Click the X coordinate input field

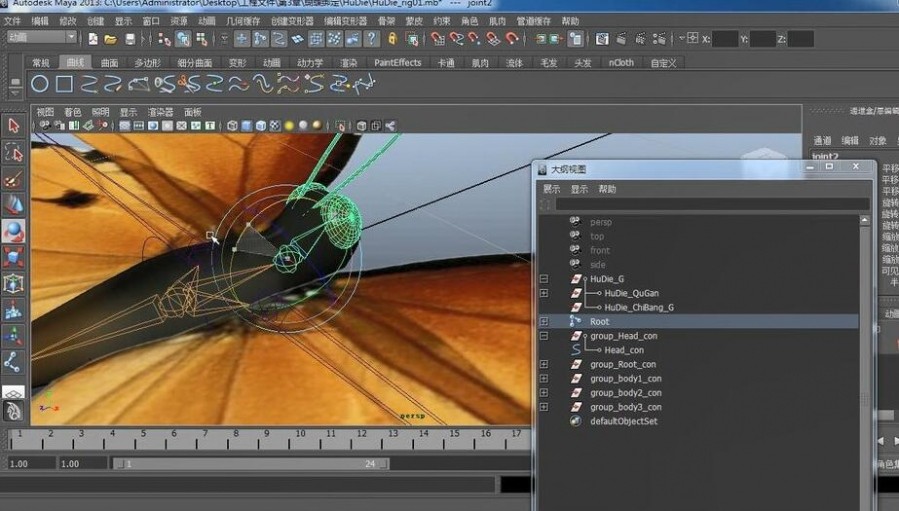click(725, 39)
